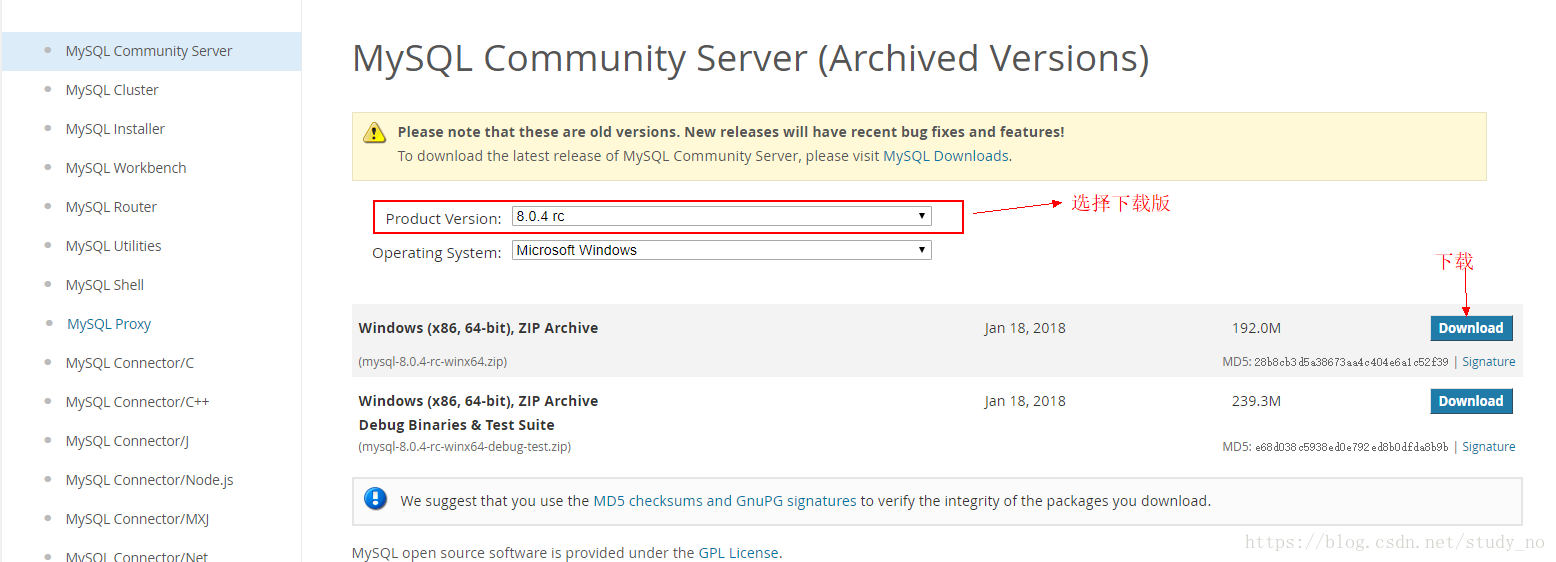Open Signature for debug-test zip
The width and height of the screenshot is (1556, 562).
[1488, 447]
